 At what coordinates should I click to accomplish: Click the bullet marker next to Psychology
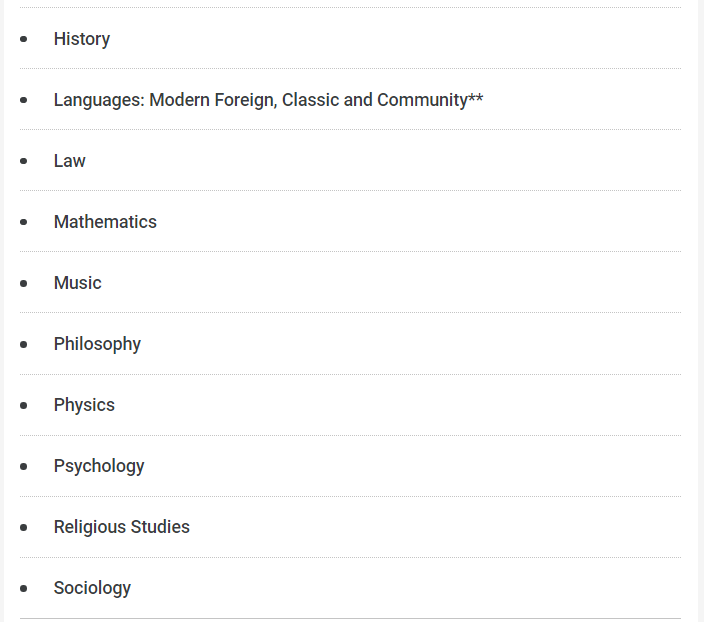tap(24, 467)
